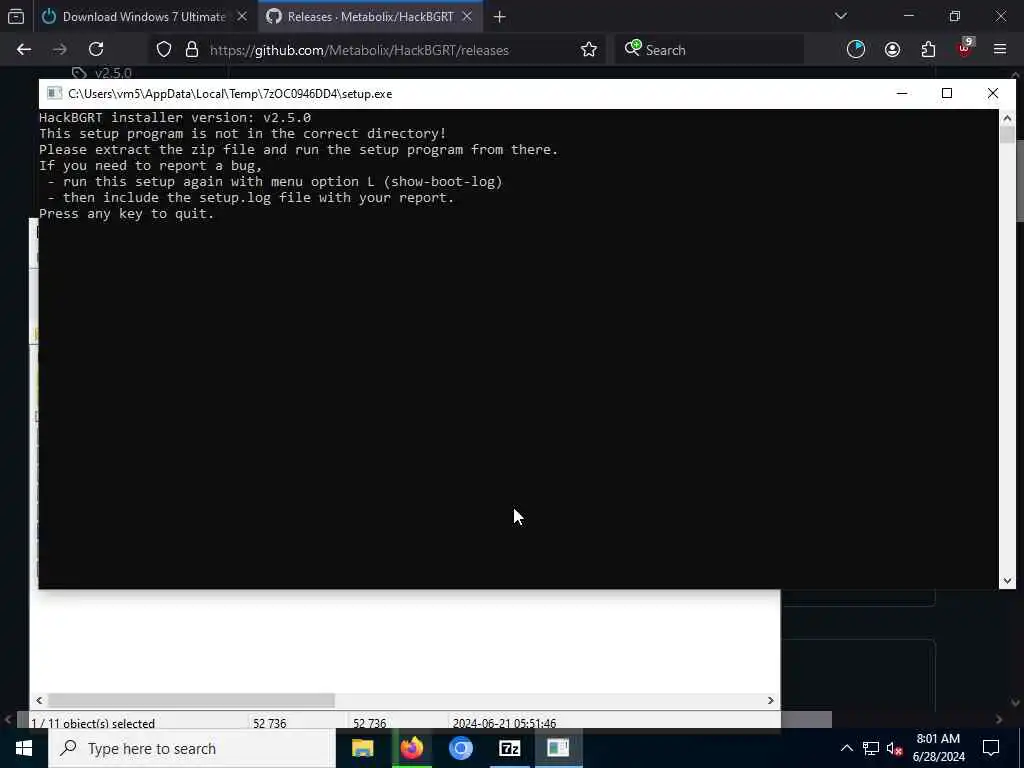Viewport: 1024px width, 768px height.
Task: Click console scrollbar down arrow
Action: (1007, 581)
